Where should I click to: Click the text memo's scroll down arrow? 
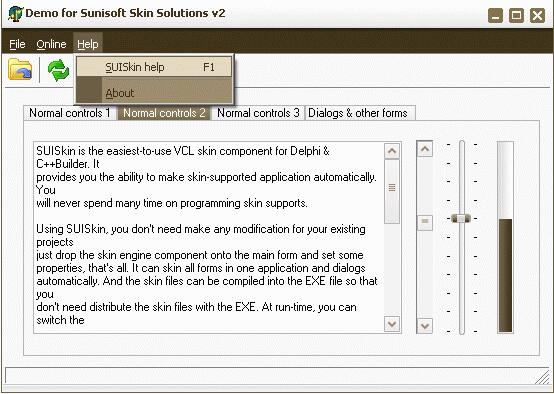[x=392, y=324]
